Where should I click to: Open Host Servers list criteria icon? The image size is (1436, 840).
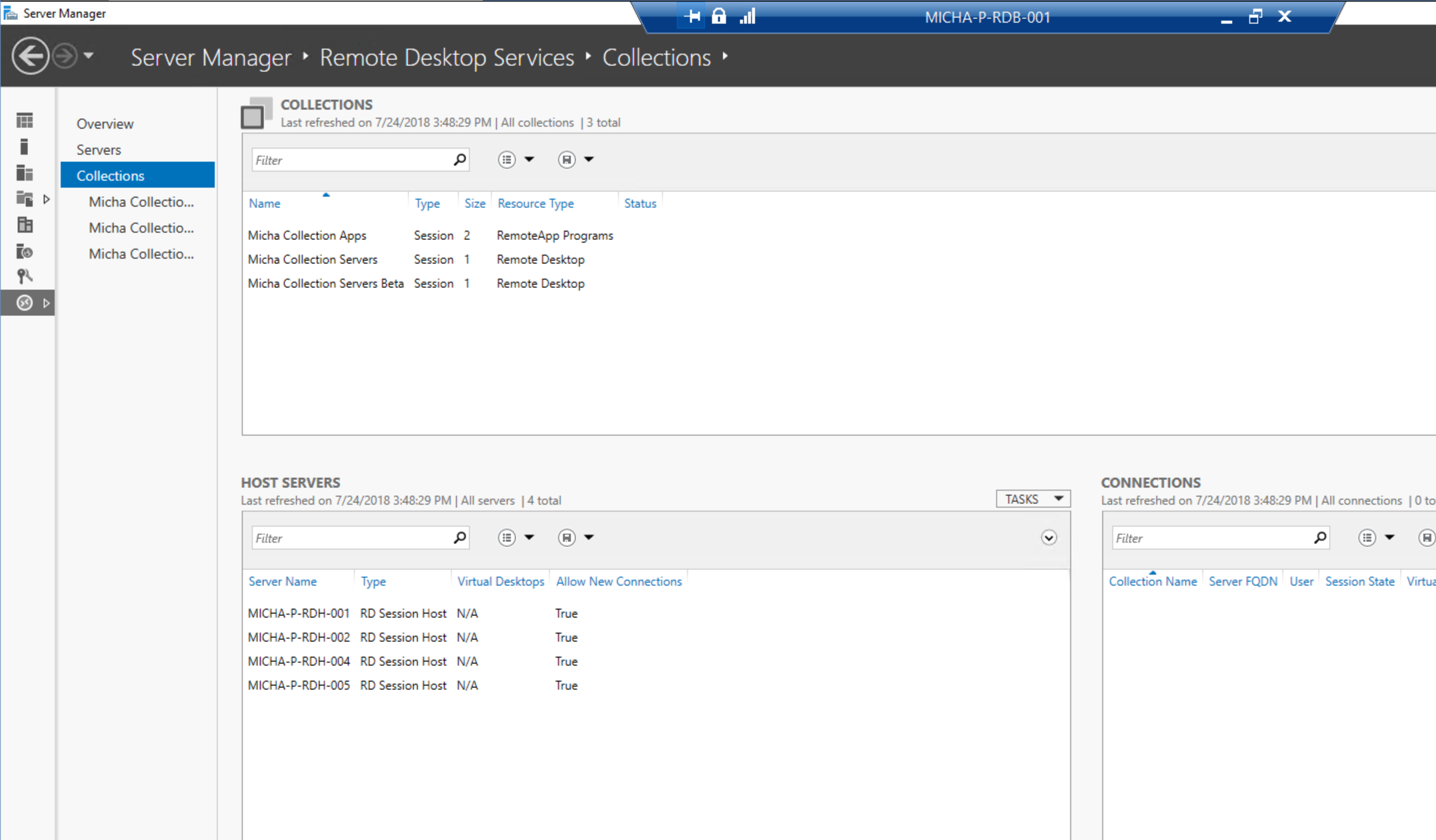[507, 537]
